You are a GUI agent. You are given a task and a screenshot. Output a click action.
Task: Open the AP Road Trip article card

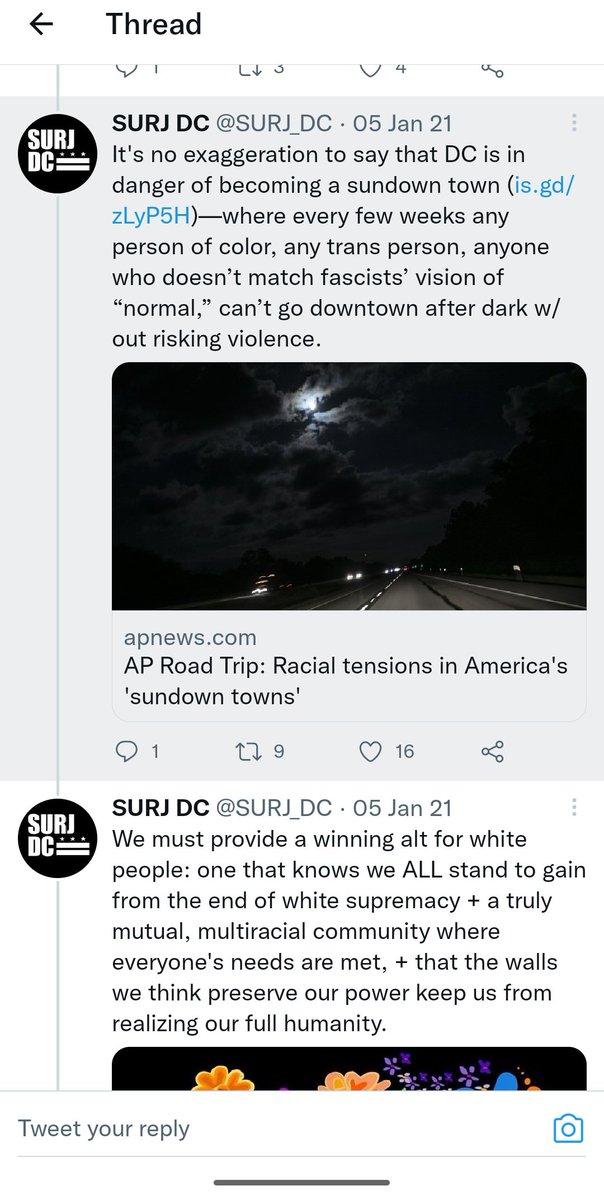348,665
